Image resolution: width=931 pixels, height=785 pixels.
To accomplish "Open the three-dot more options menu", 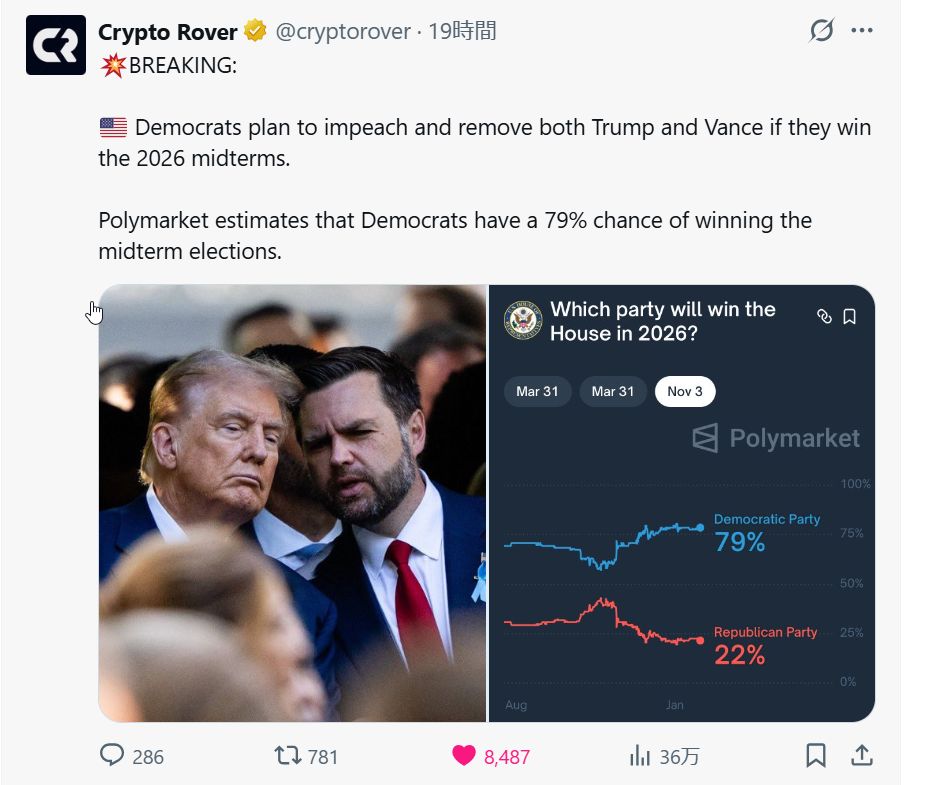I will [x=862, y=31].
